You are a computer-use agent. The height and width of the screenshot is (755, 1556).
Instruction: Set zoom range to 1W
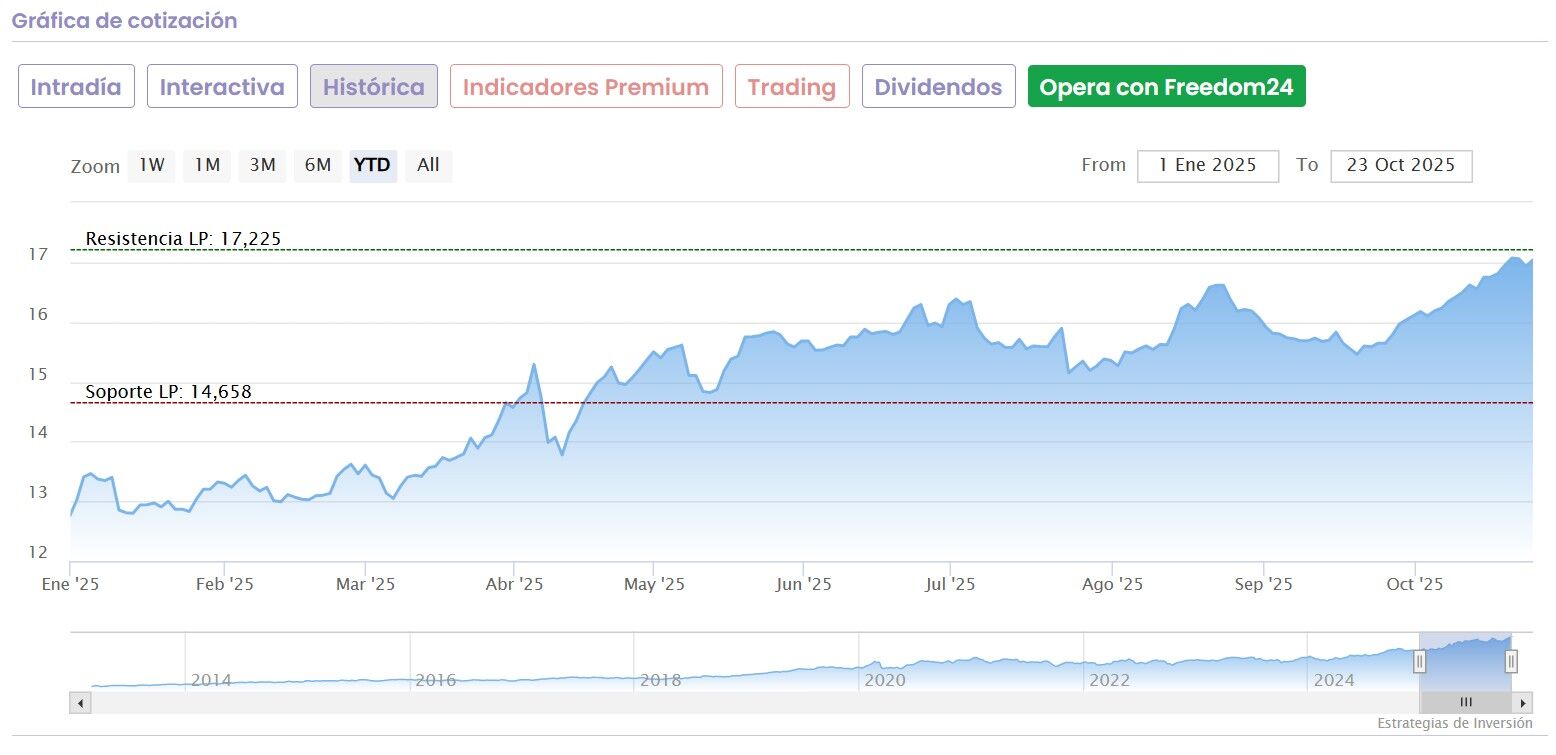151,166
